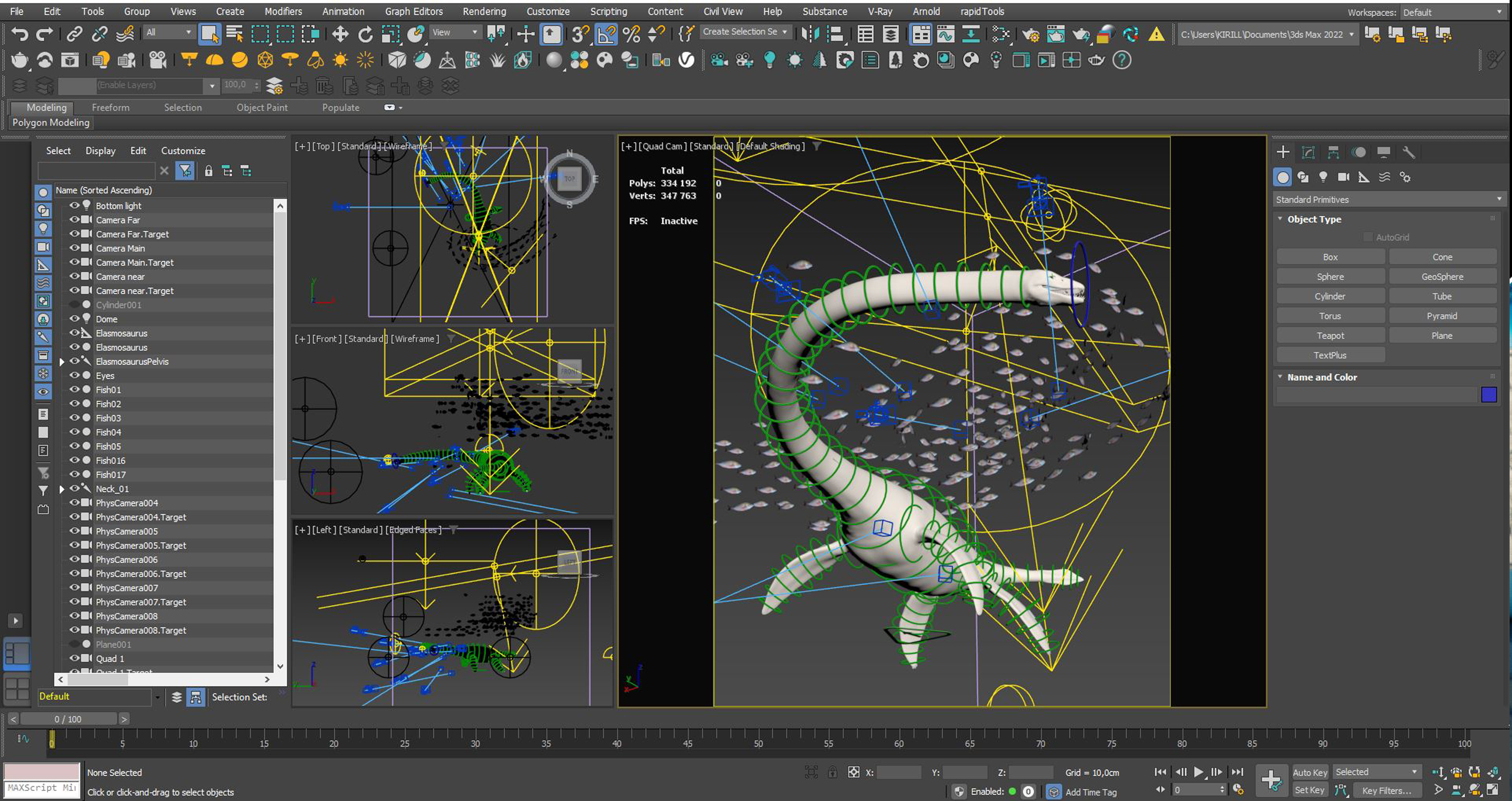Hide the Bottom light object
This screenshot has height=801, width=1512.
point(75,206)
